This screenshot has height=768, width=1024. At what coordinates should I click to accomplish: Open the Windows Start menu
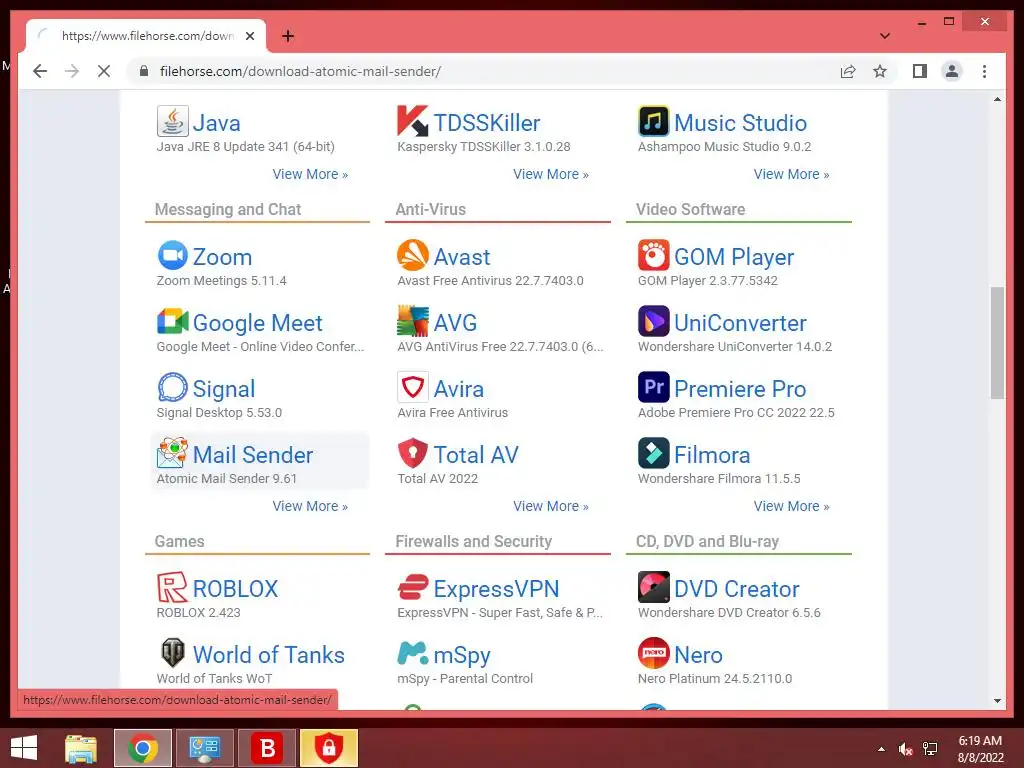tap(24, 748)
